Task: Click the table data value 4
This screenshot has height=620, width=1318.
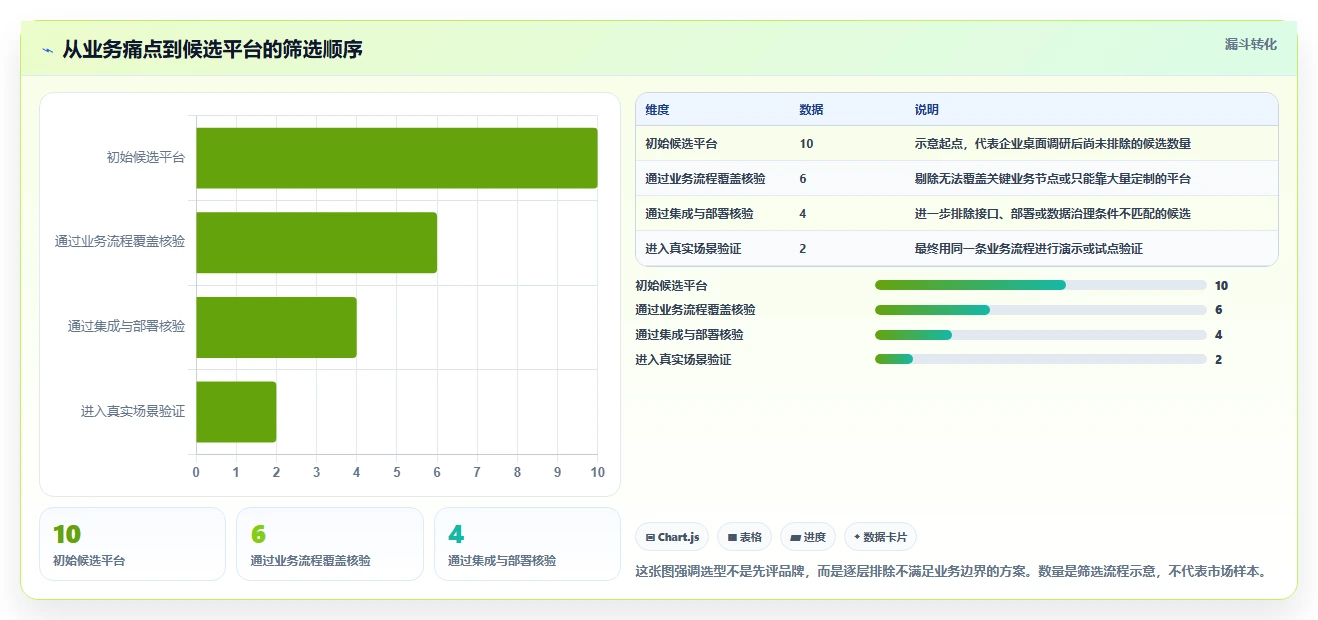Action: pos(803,214)
